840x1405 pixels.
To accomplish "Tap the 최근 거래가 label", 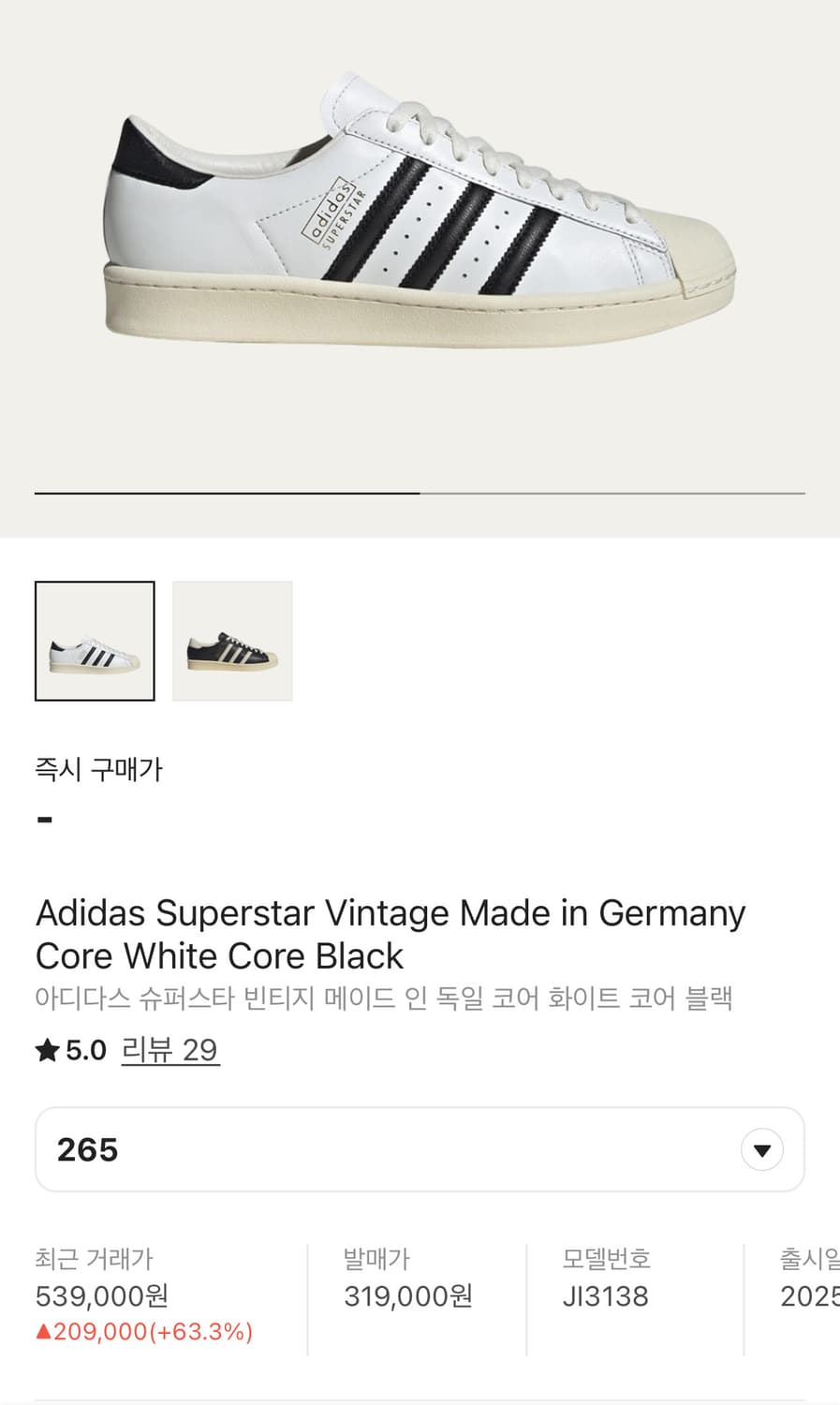I will (94, 1258).
